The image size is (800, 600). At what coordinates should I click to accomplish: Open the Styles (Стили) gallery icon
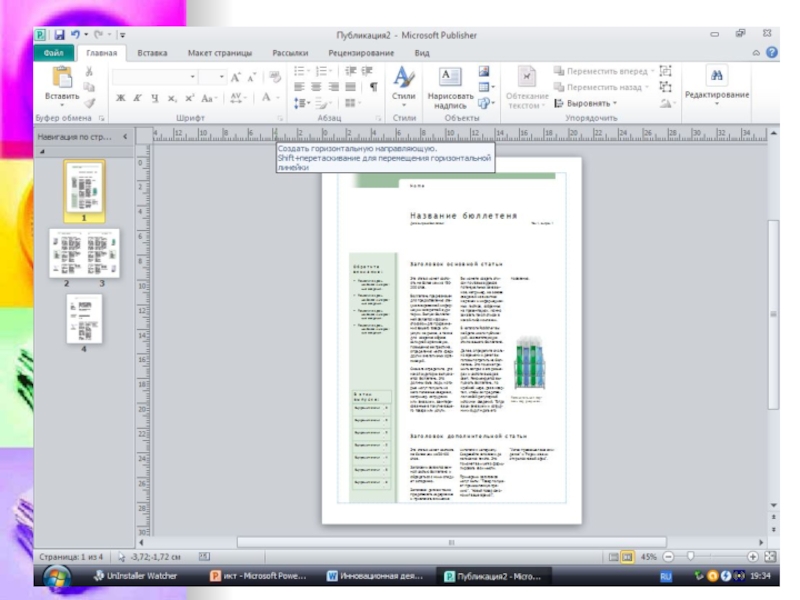click(403, 78)
